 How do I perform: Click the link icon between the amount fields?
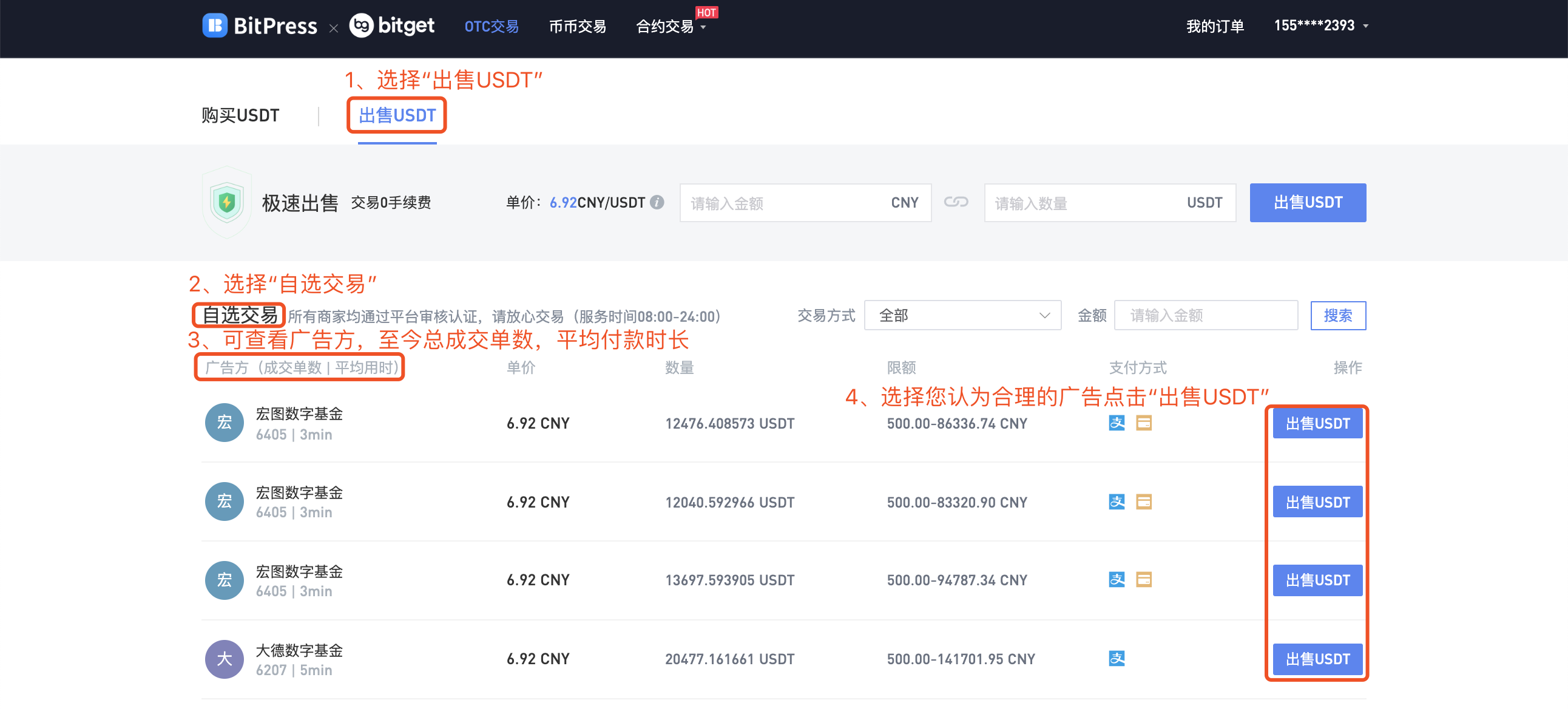click(956, 202)
